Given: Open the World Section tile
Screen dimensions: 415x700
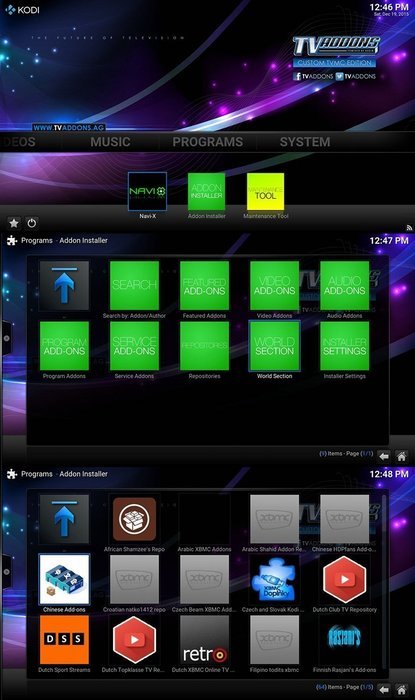Looking at the screenshot, I should pyautogui.click(x=274, y=346).
